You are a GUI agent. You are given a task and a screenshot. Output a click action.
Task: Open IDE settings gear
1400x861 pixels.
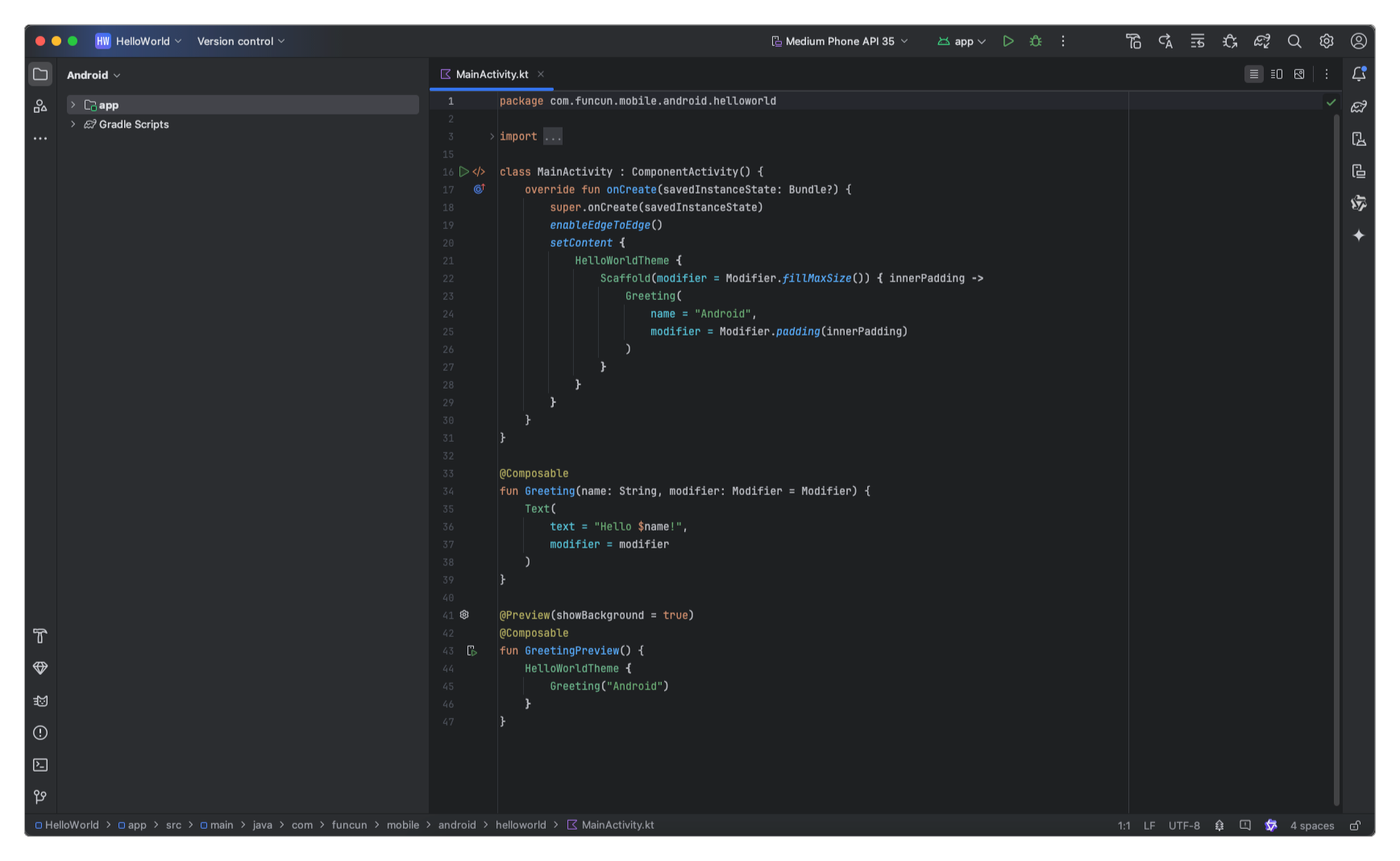tap(1327, 41)
